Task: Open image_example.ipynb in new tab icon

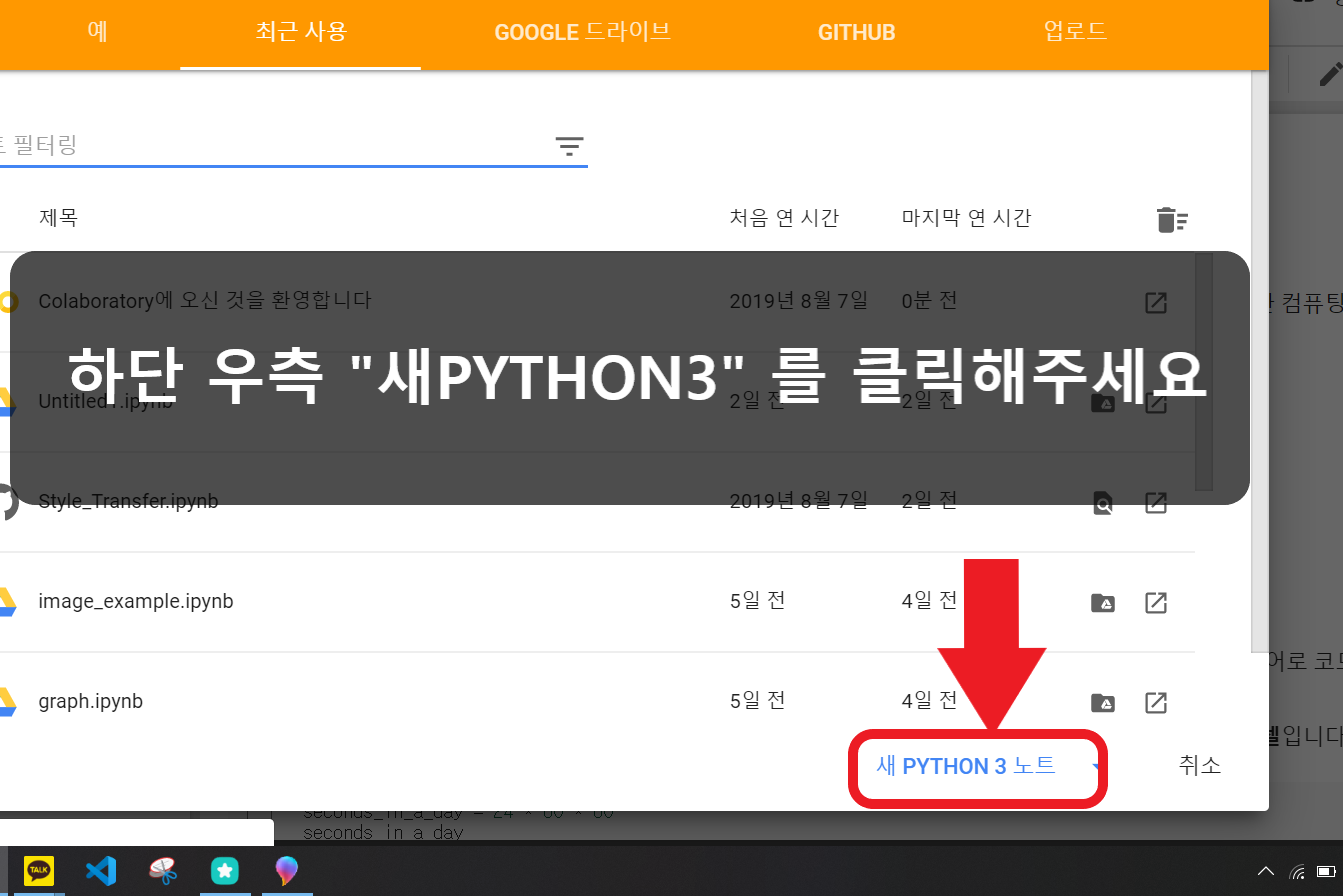Action: [x=1155, y=603]
